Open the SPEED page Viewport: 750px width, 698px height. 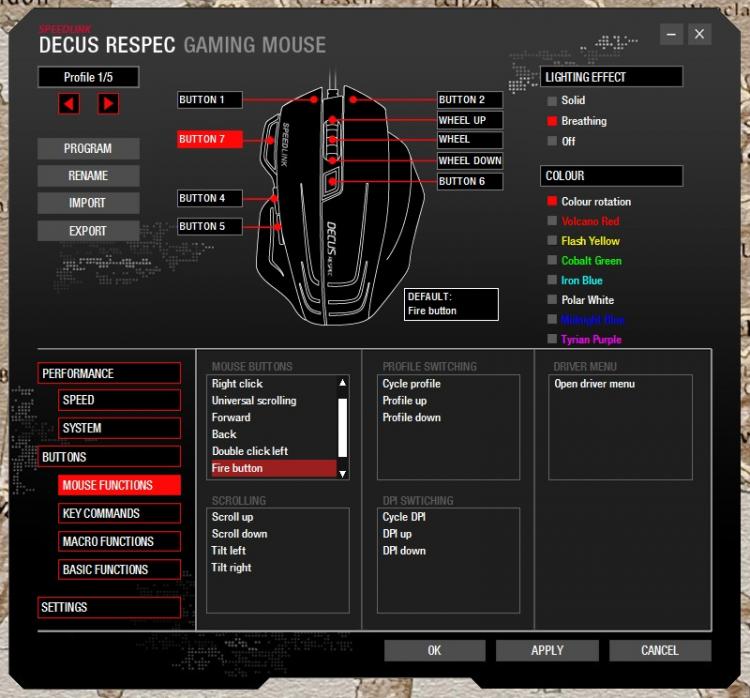pos(120,400)
